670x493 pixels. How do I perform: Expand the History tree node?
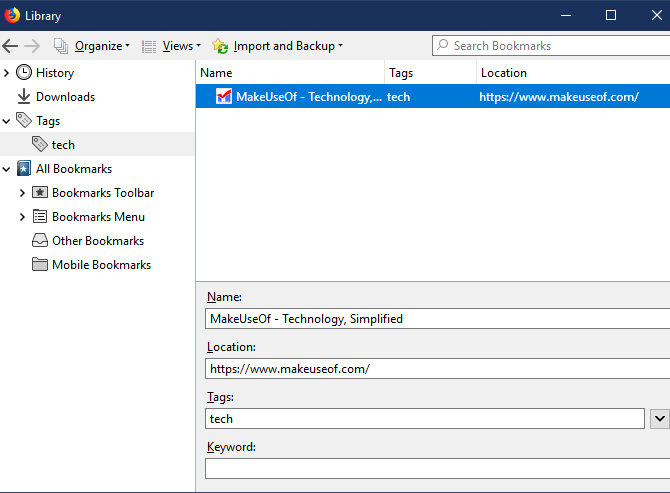pos(6,73)
